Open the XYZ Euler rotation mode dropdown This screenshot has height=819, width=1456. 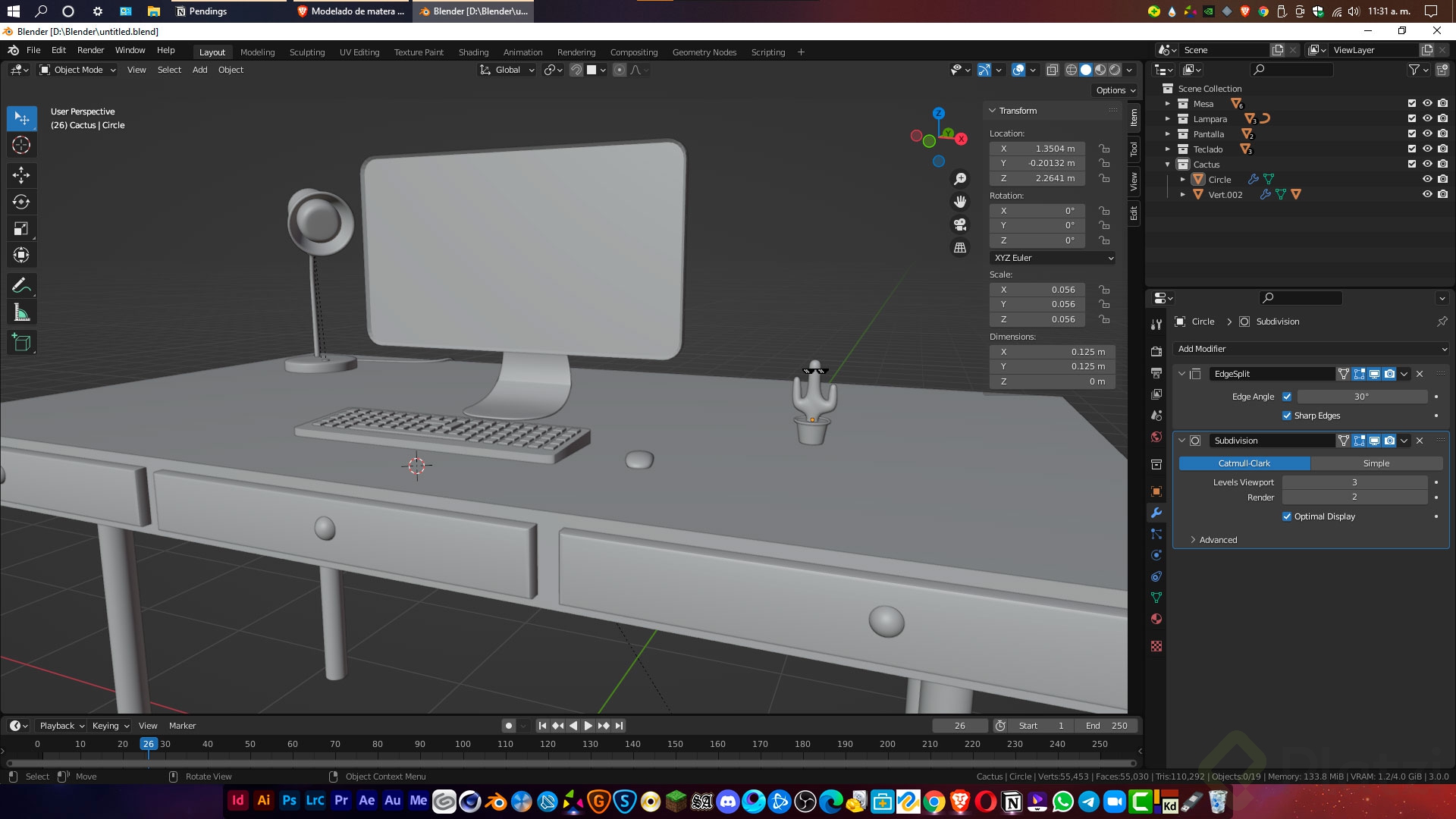pos(1053,258)
